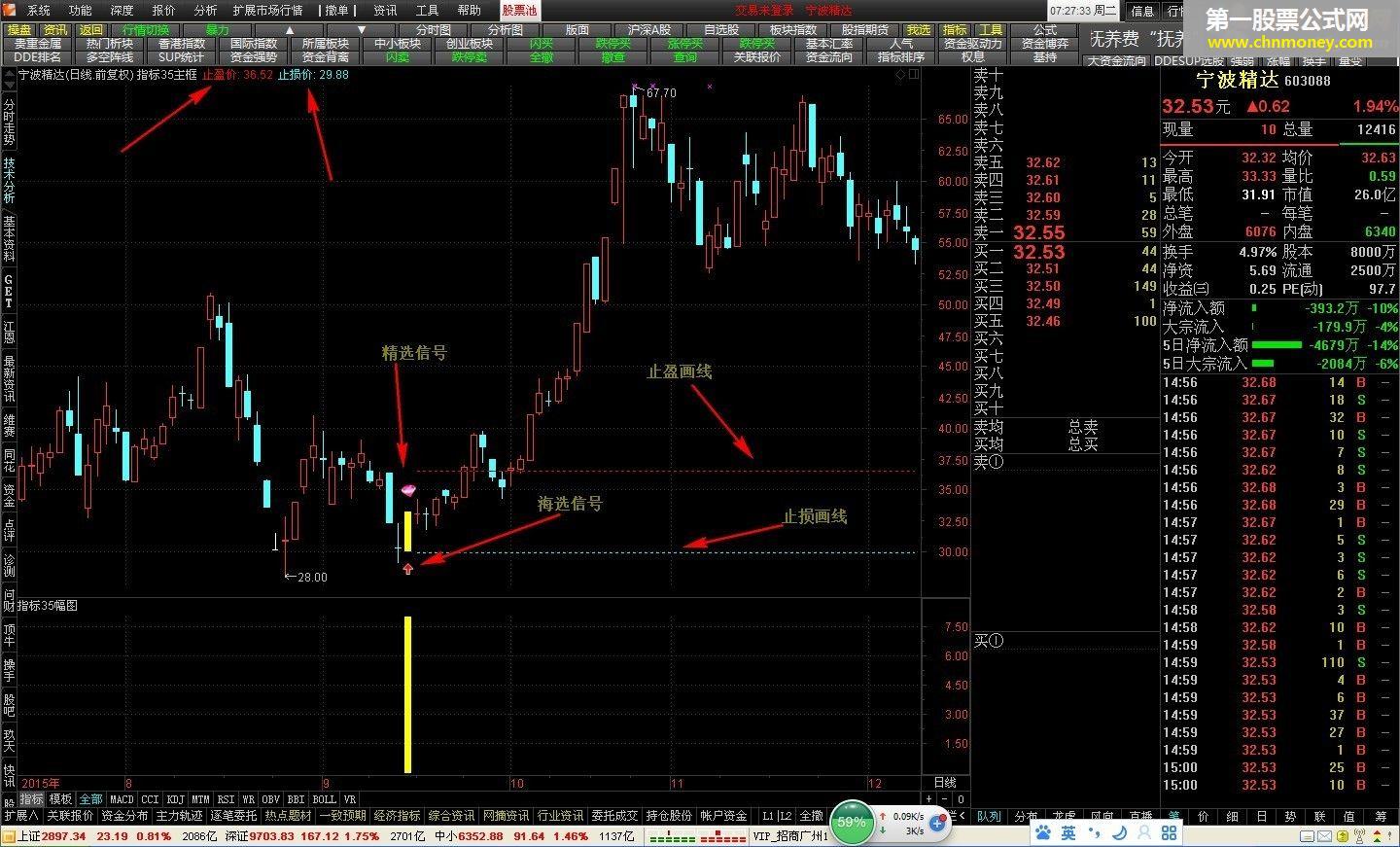
Task: Click the 资金流向 toolbar button
Action: 829,57
